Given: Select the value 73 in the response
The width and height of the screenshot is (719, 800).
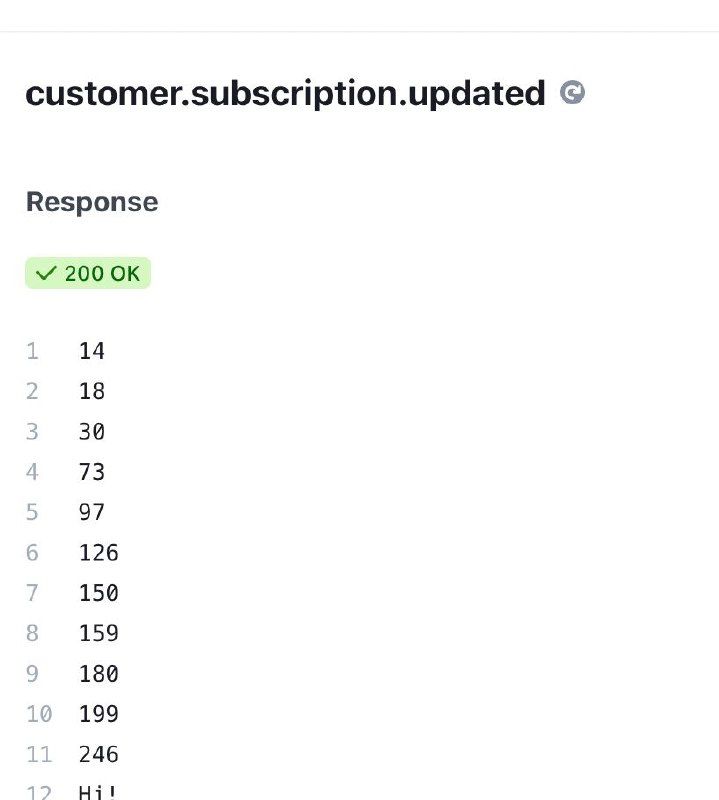Looking at the screenshot, I should point(91,472).
